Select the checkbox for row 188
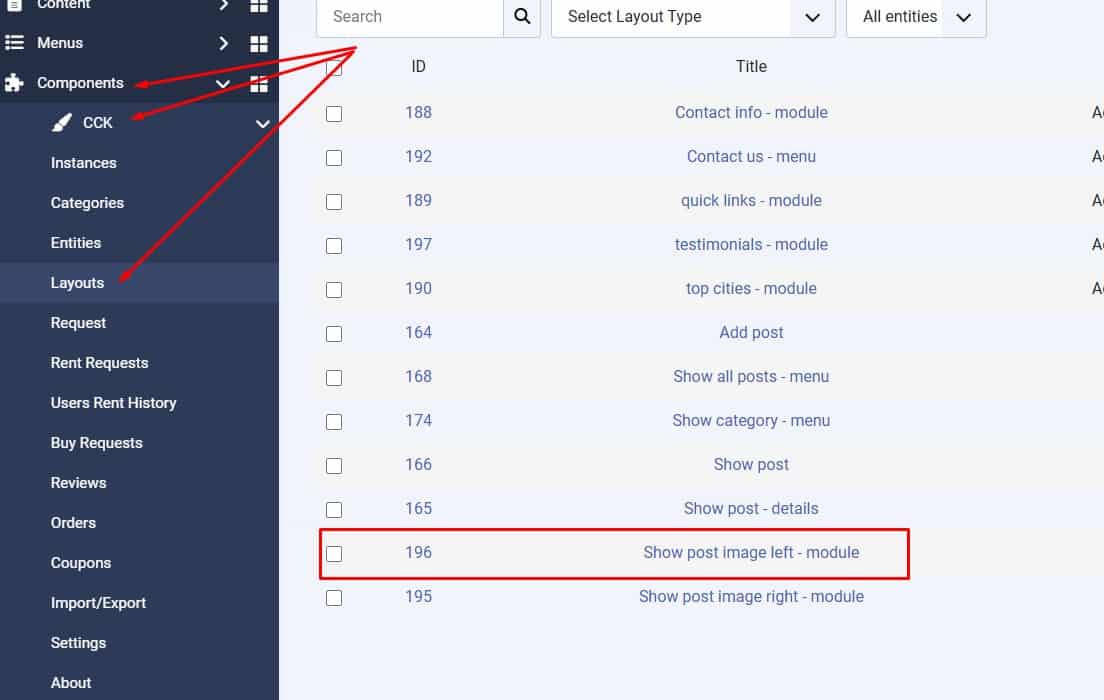 click(334, 114)
